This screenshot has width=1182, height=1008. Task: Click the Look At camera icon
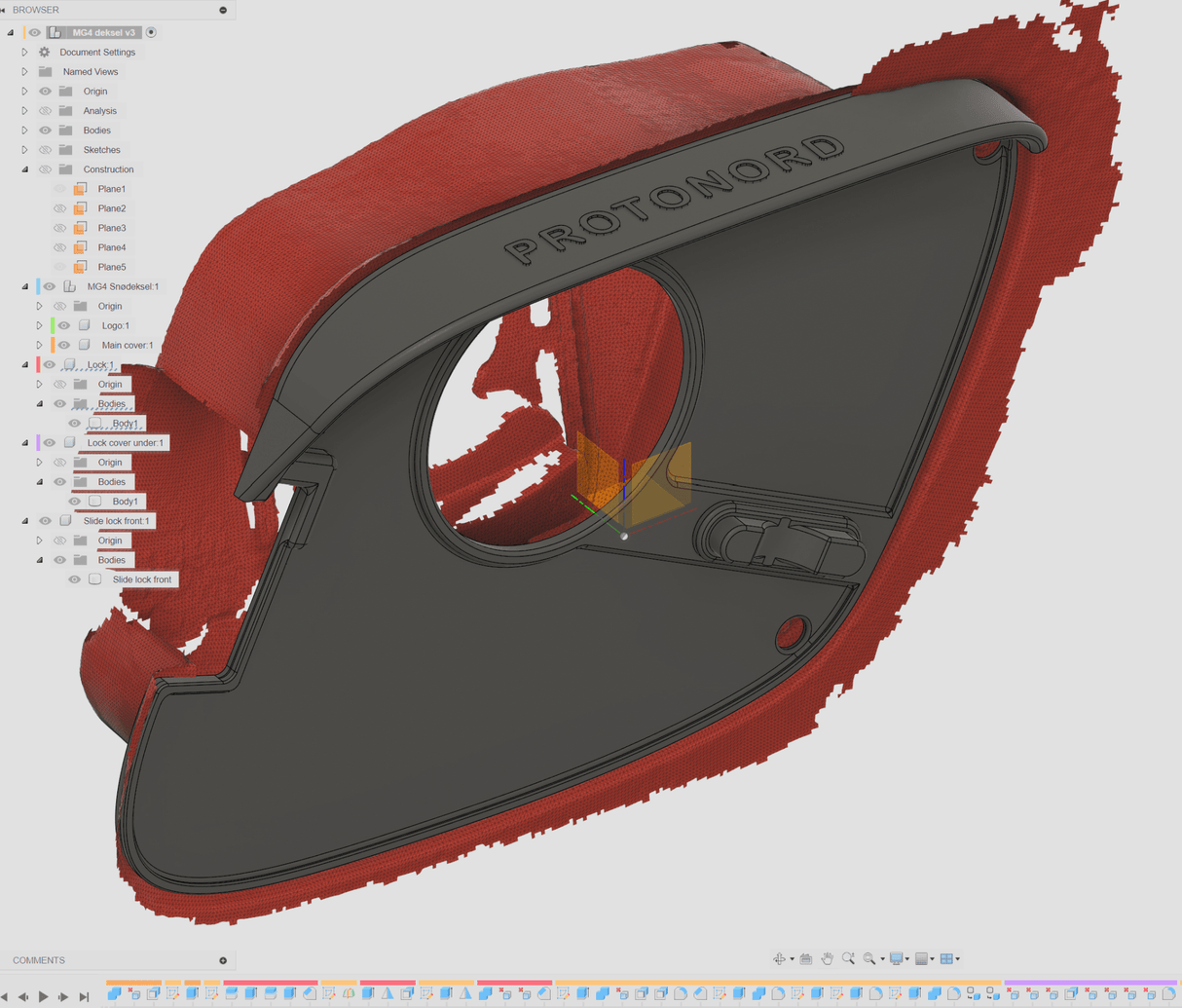click(805, 959)
